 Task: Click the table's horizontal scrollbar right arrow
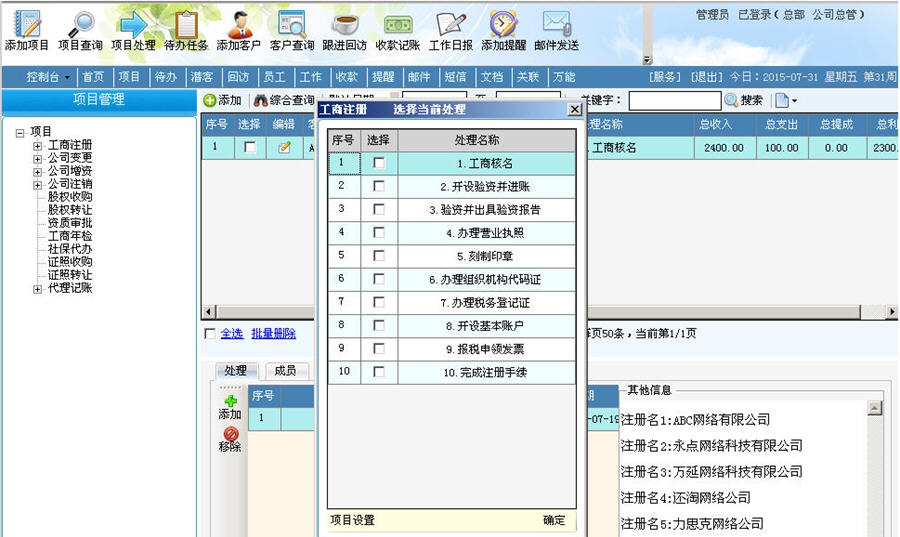pyautogui.click(x=891, y=312)
